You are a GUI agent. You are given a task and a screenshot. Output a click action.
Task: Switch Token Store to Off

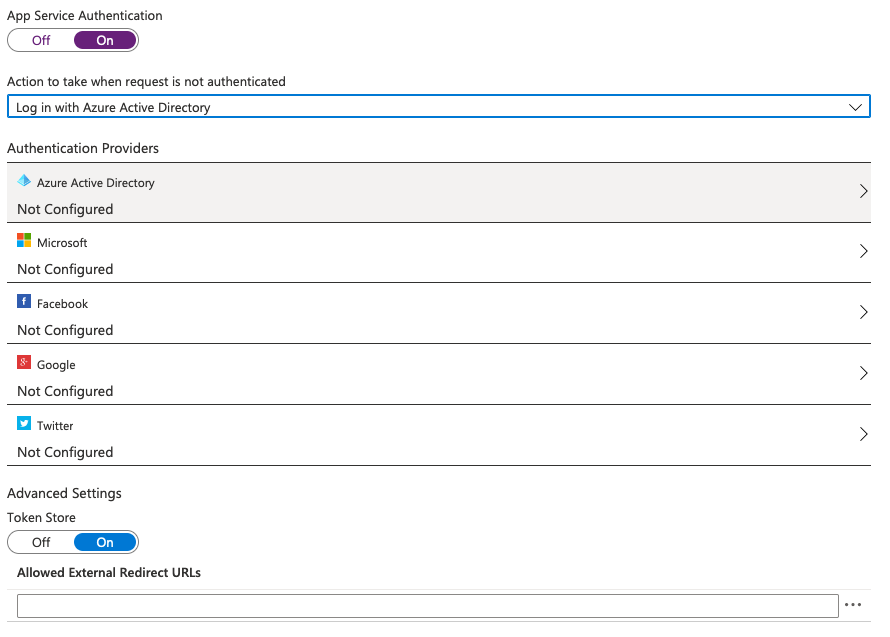click(41, 542)
